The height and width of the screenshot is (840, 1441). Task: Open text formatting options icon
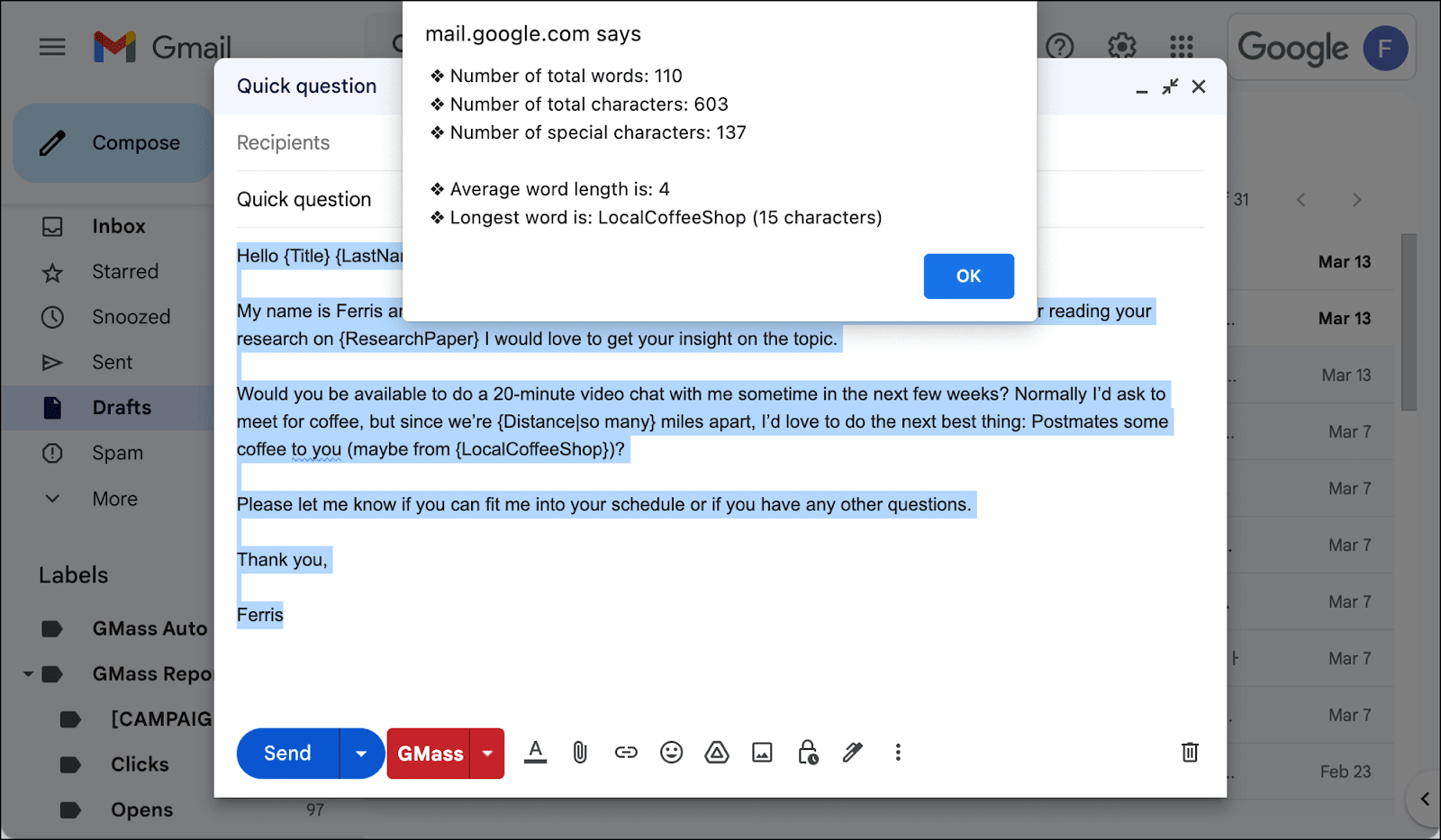(x=536, y=753)
